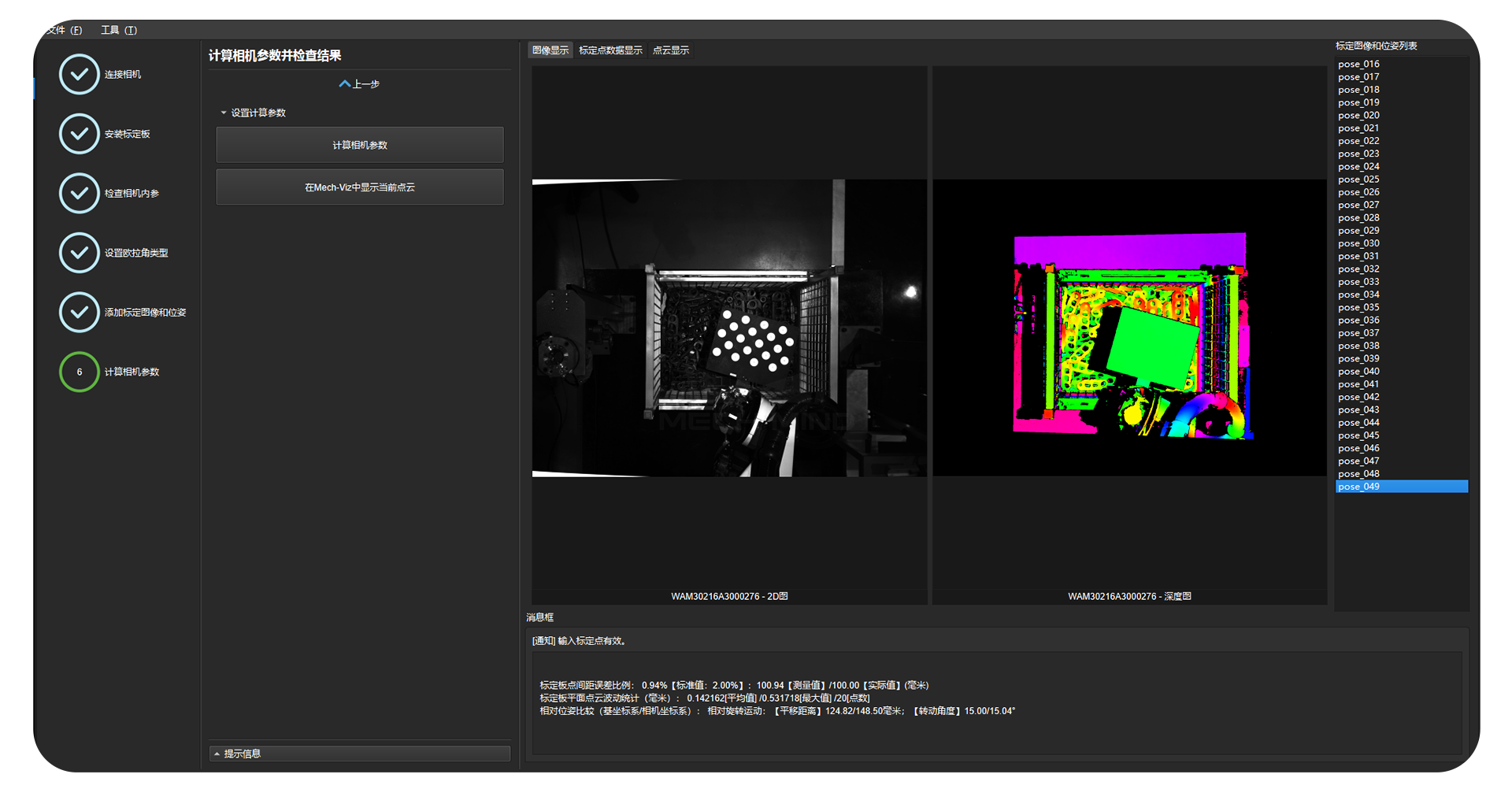1512x789 pixels.
Task: Click 在Mech-Viz中显示当前点云 button
Action: point(360,187)
